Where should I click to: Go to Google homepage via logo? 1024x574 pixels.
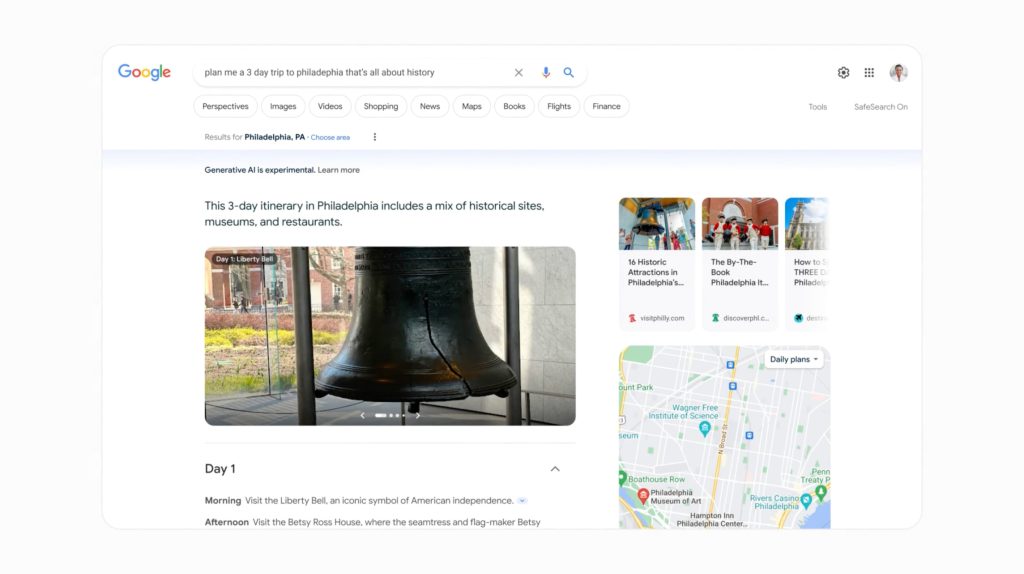point(144,72)
